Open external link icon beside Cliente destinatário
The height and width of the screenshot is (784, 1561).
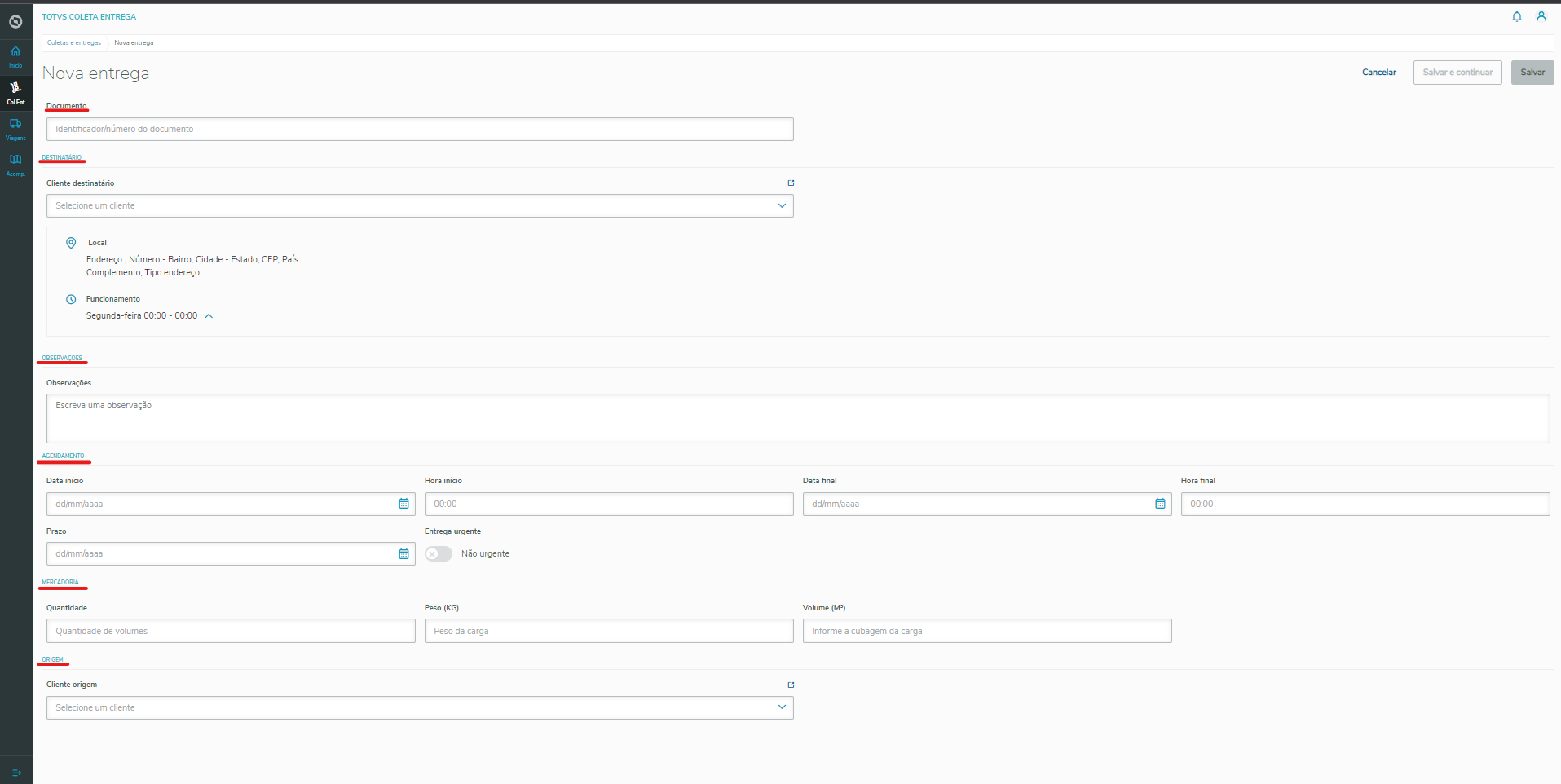791,183
